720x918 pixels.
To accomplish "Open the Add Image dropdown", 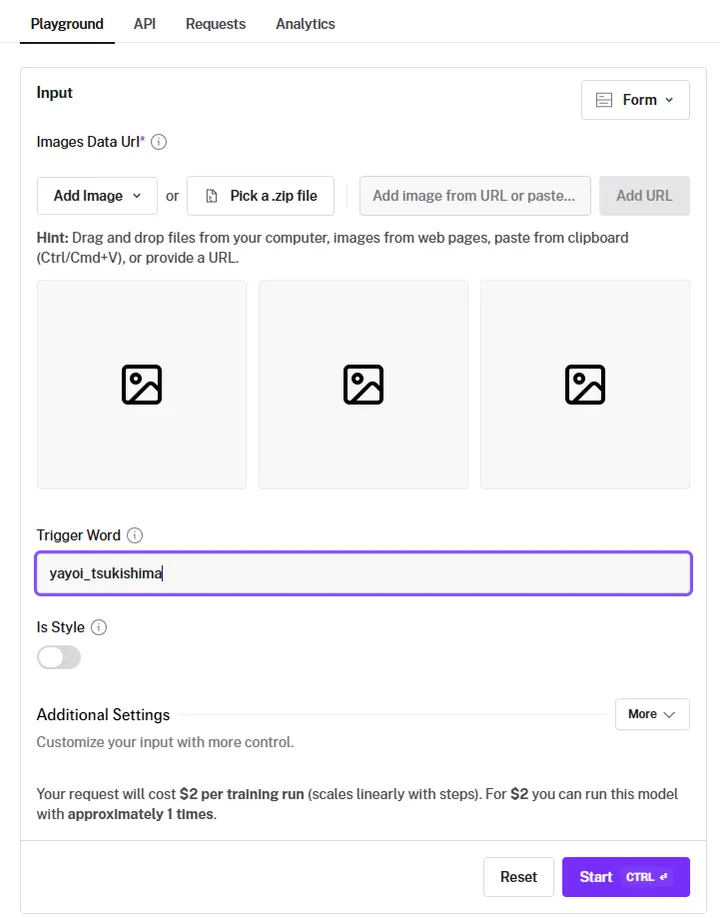I will pyautogui.click(x=97, y=196).
